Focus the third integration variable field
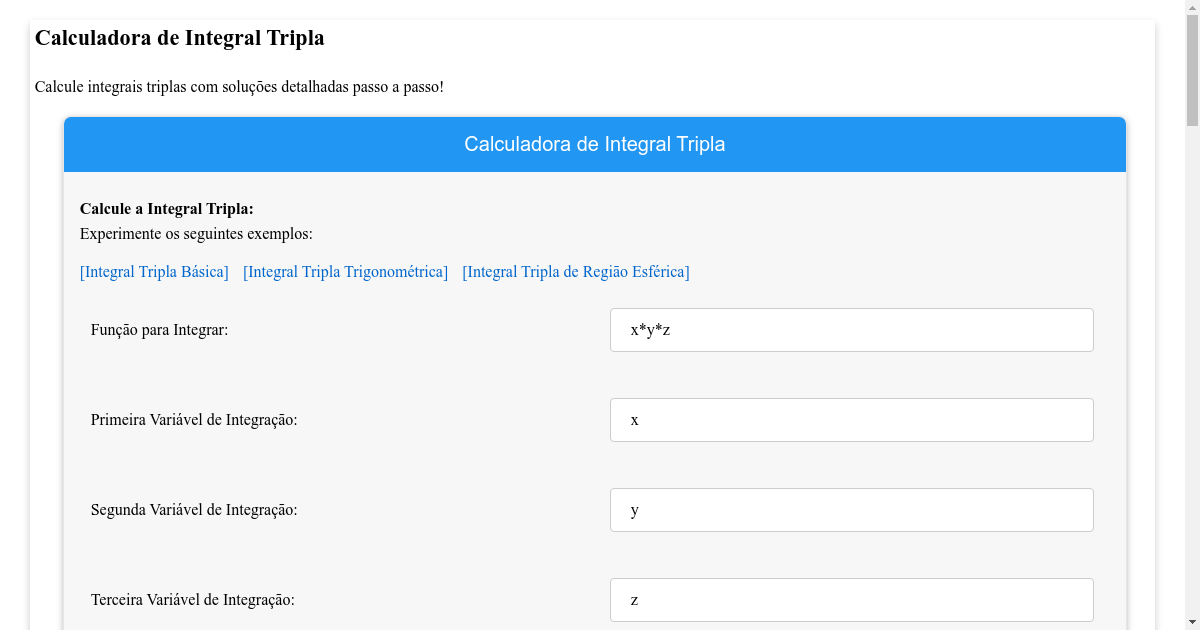This screenshot has width=1200, height=630. pyautogui.click(x=851, y=600)
